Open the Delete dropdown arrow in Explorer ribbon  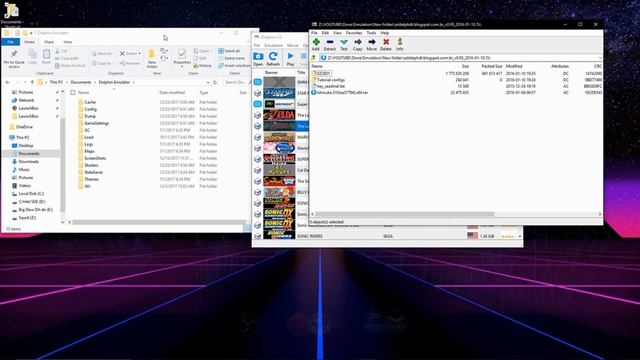coord(139,53)
